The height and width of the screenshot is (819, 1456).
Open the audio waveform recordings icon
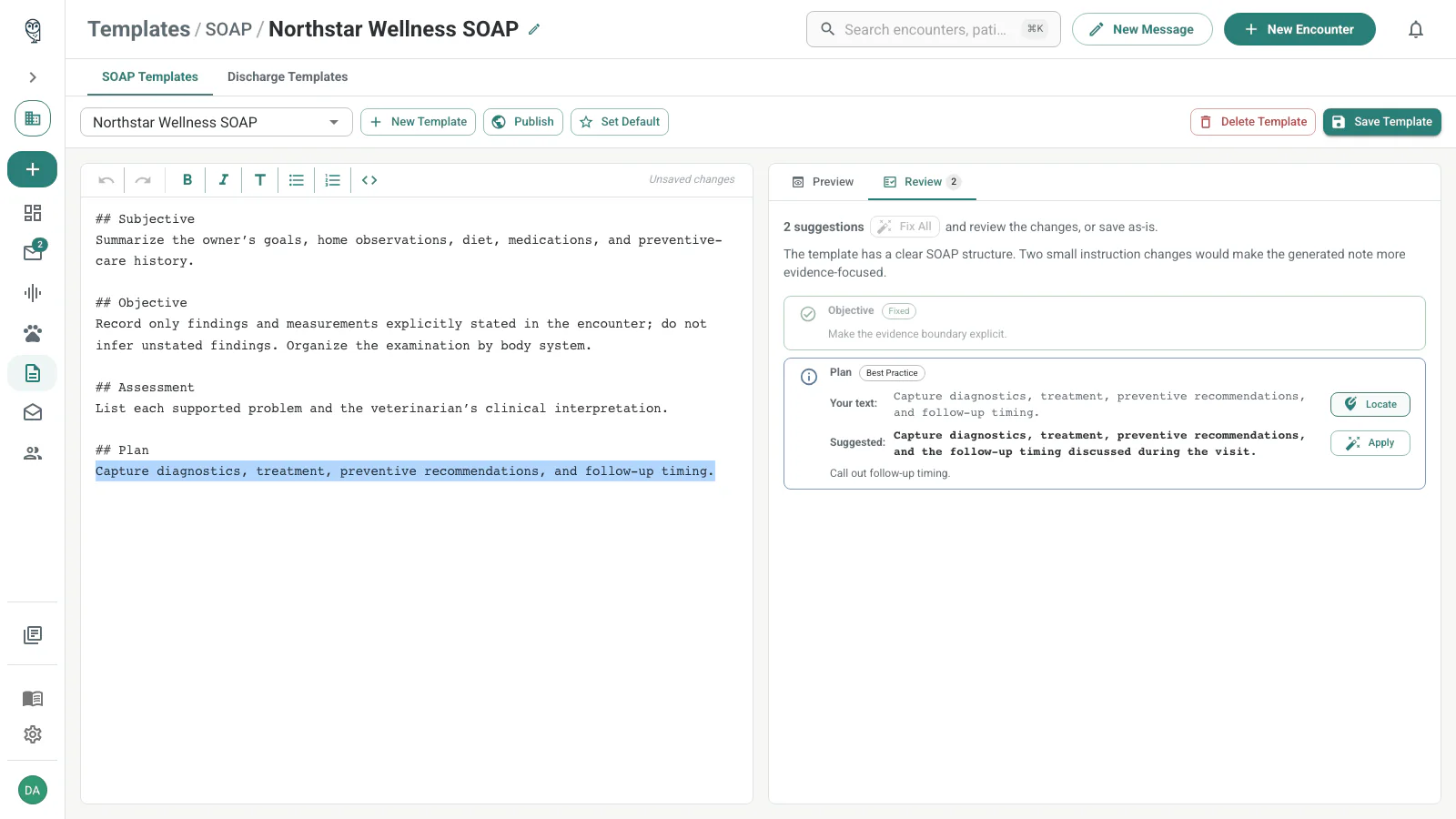coord(33,293)
